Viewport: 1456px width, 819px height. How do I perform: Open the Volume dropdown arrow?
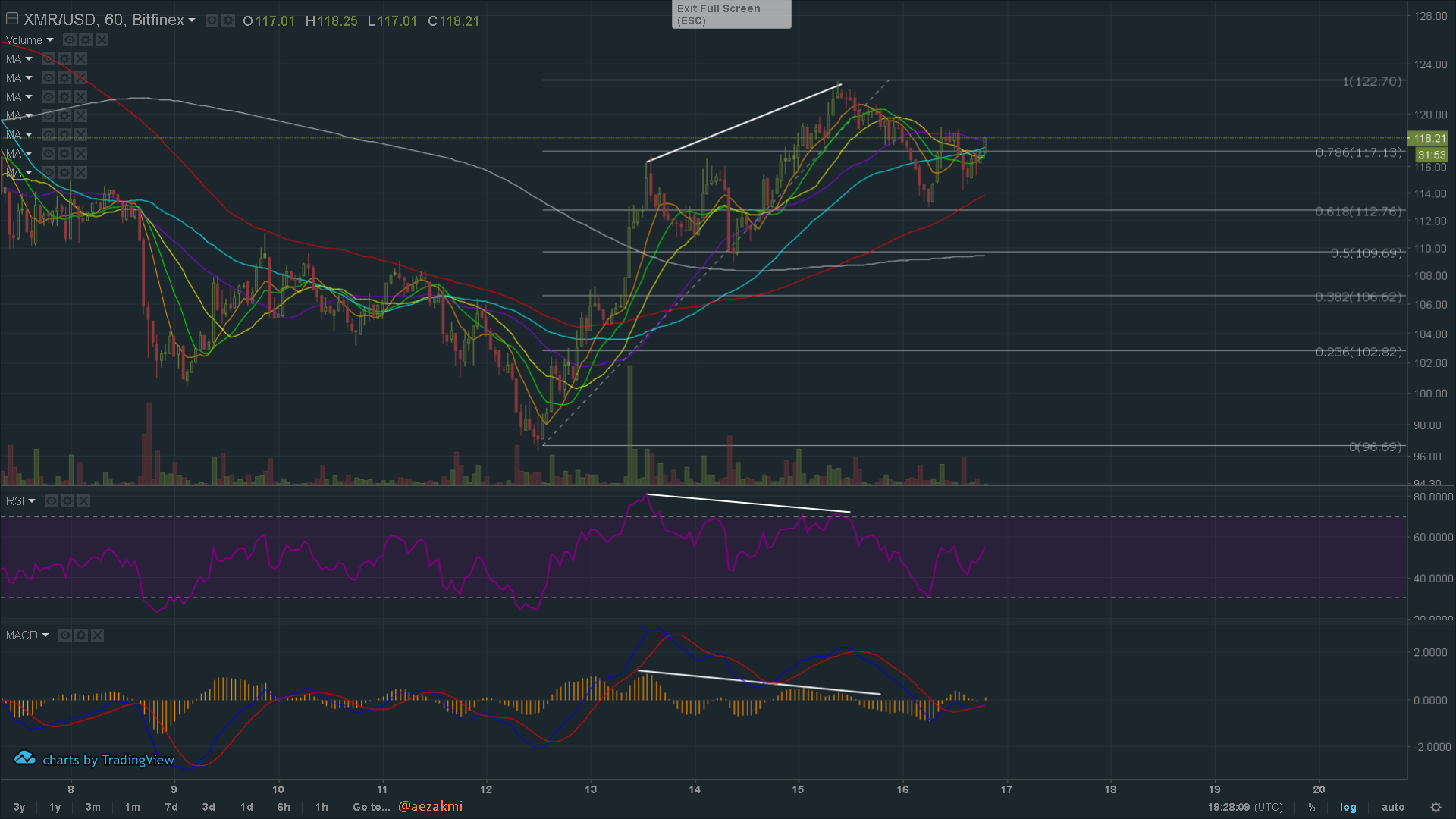tap(50, 40)
